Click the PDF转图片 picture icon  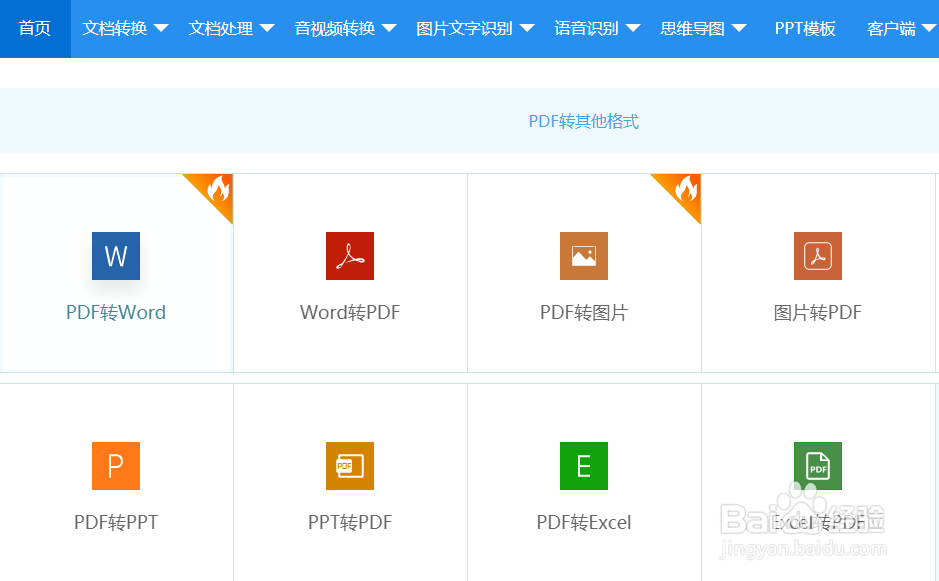(584, 256)
